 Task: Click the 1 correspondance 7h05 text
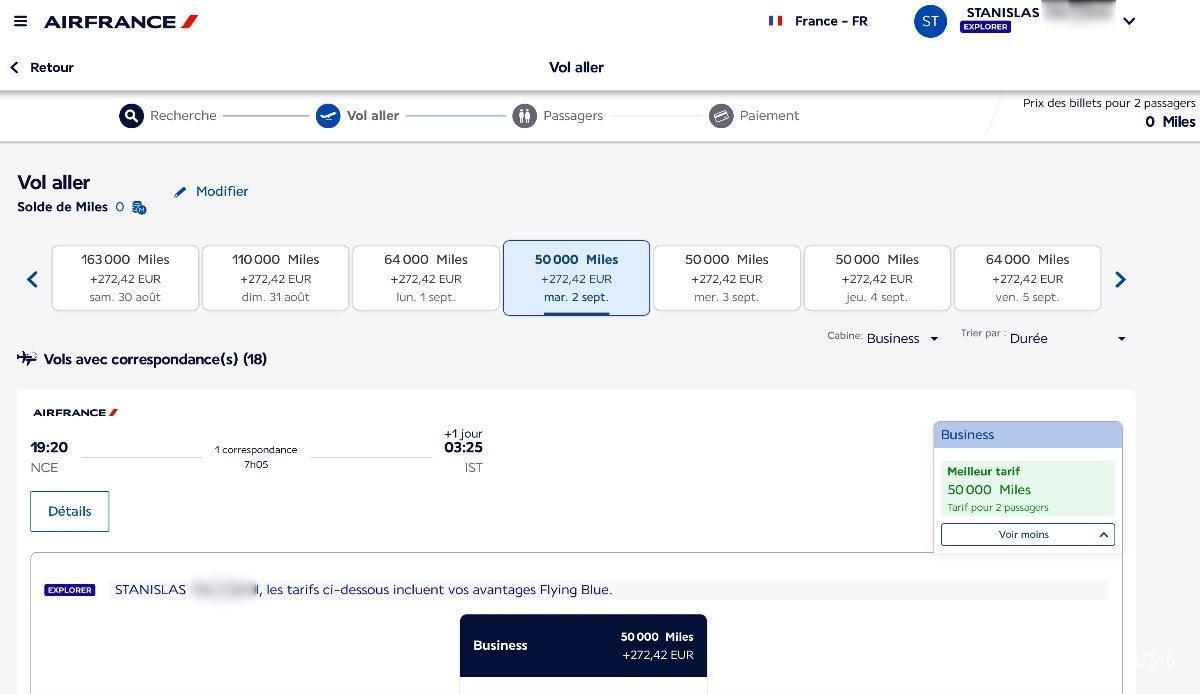tap(256, 457)
